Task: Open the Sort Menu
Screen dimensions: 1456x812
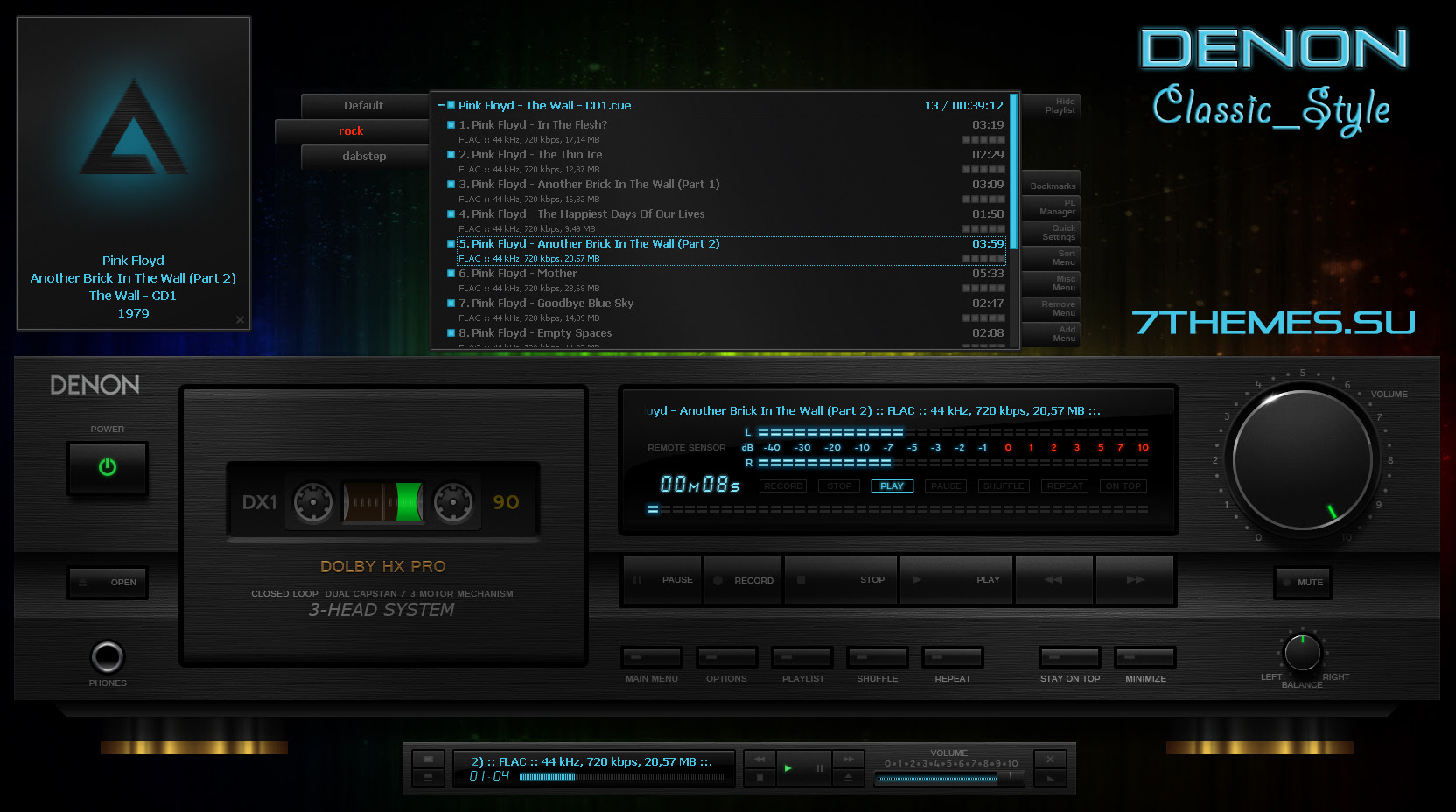Action: [x=1051, y=258]
